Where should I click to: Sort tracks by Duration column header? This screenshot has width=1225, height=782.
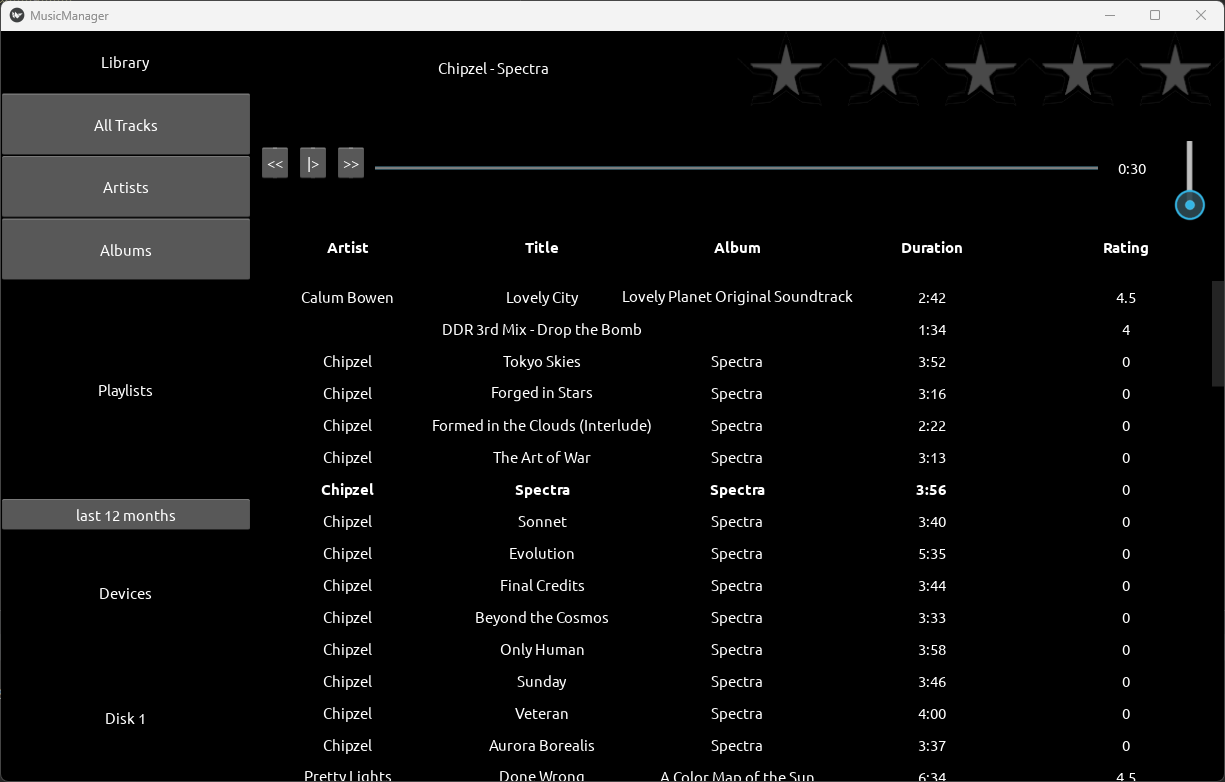coord(931,248)
